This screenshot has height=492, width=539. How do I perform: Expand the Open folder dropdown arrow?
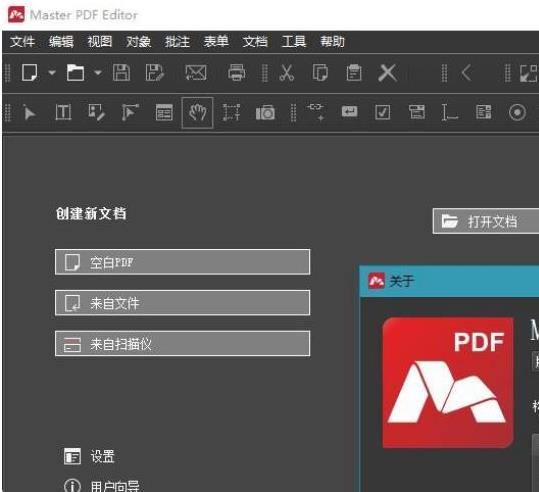98,73
